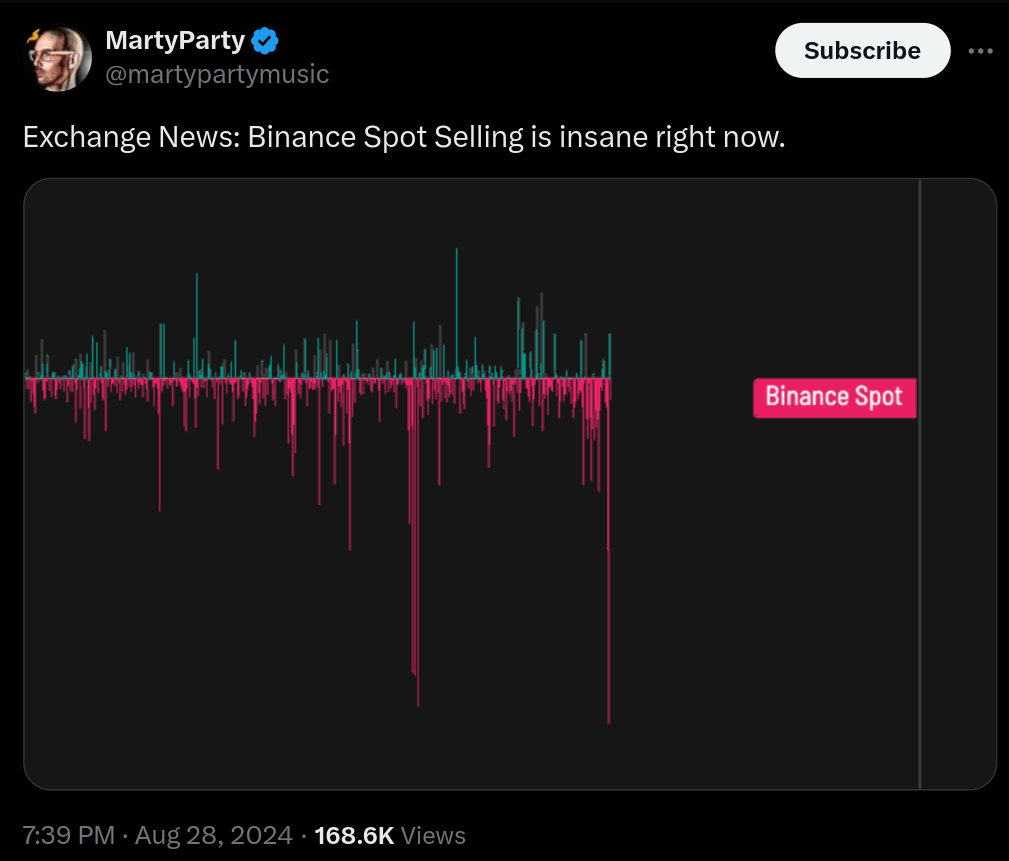Click the empty chart area below Binance Spot label

[x=834, y=600]
